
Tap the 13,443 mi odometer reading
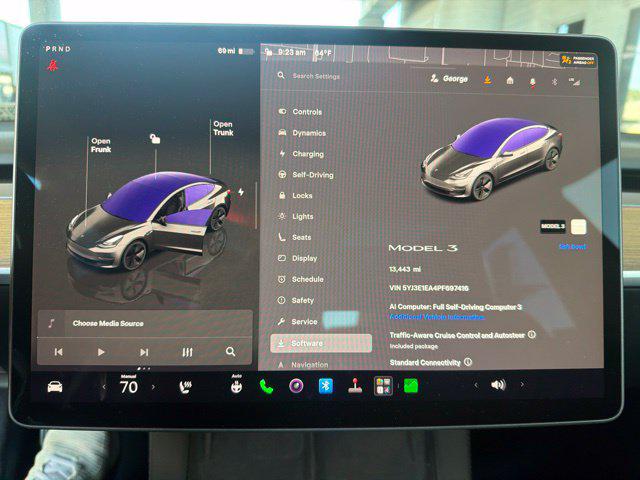tap(404, 269)
